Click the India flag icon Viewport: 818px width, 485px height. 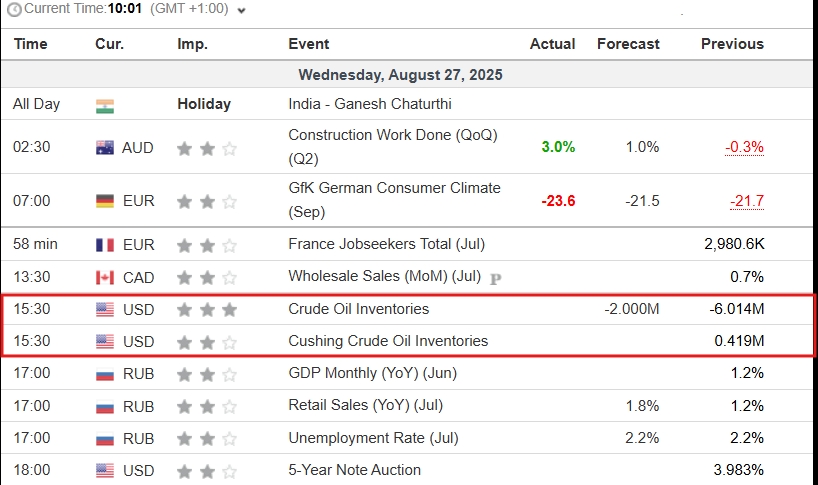[105, 106]
